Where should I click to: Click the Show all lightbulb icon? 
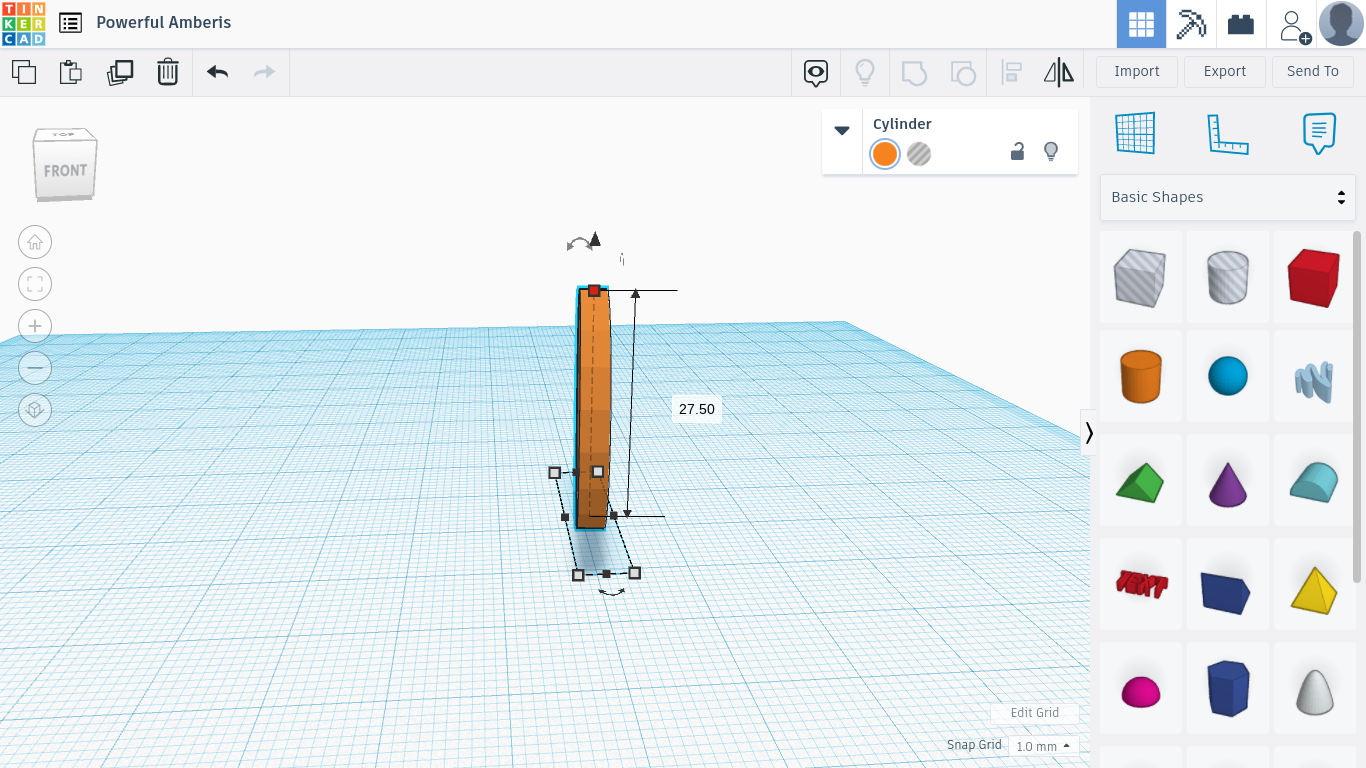(865, 72)
